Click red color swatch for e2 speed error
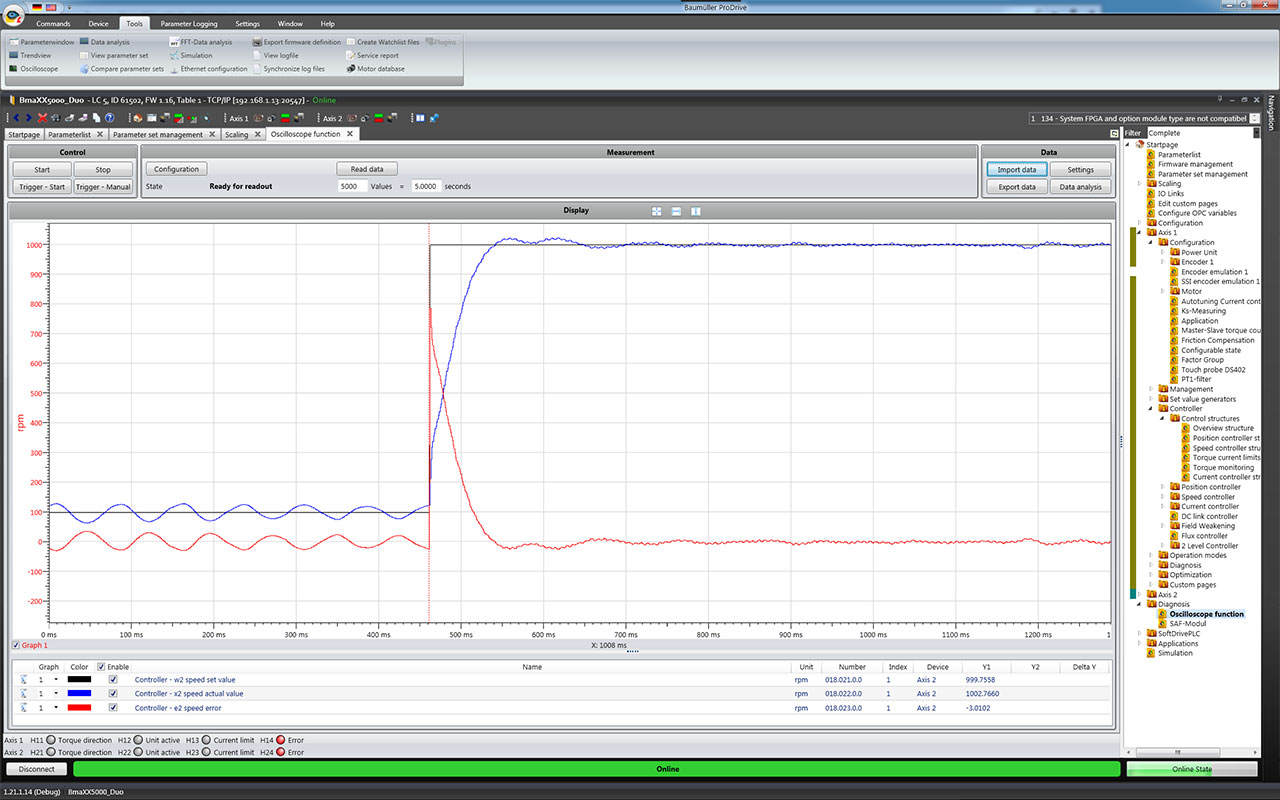This screenshot has height=800, width=1280. tap(79, 707)
